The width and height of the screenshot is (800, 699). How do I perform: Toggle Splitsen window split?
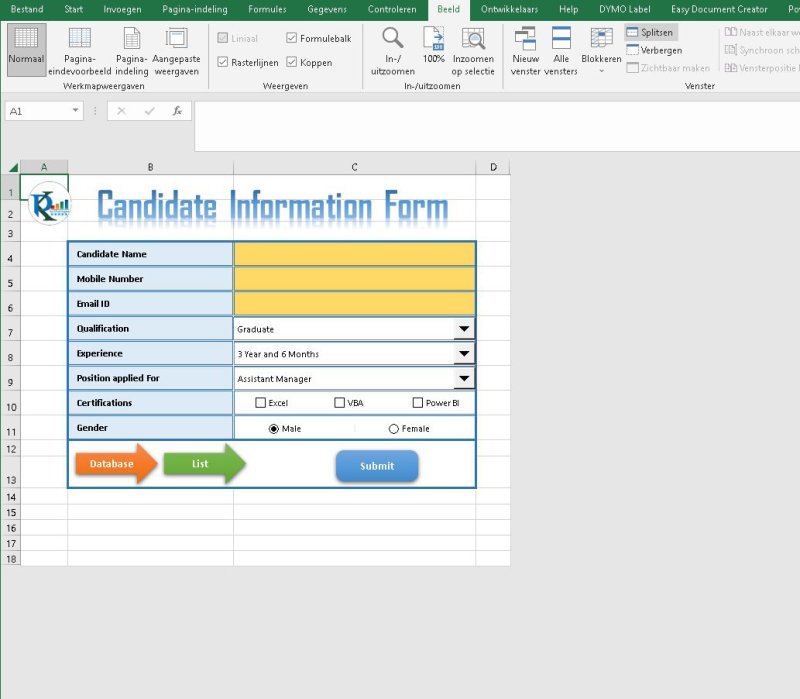tap(651, 32)
